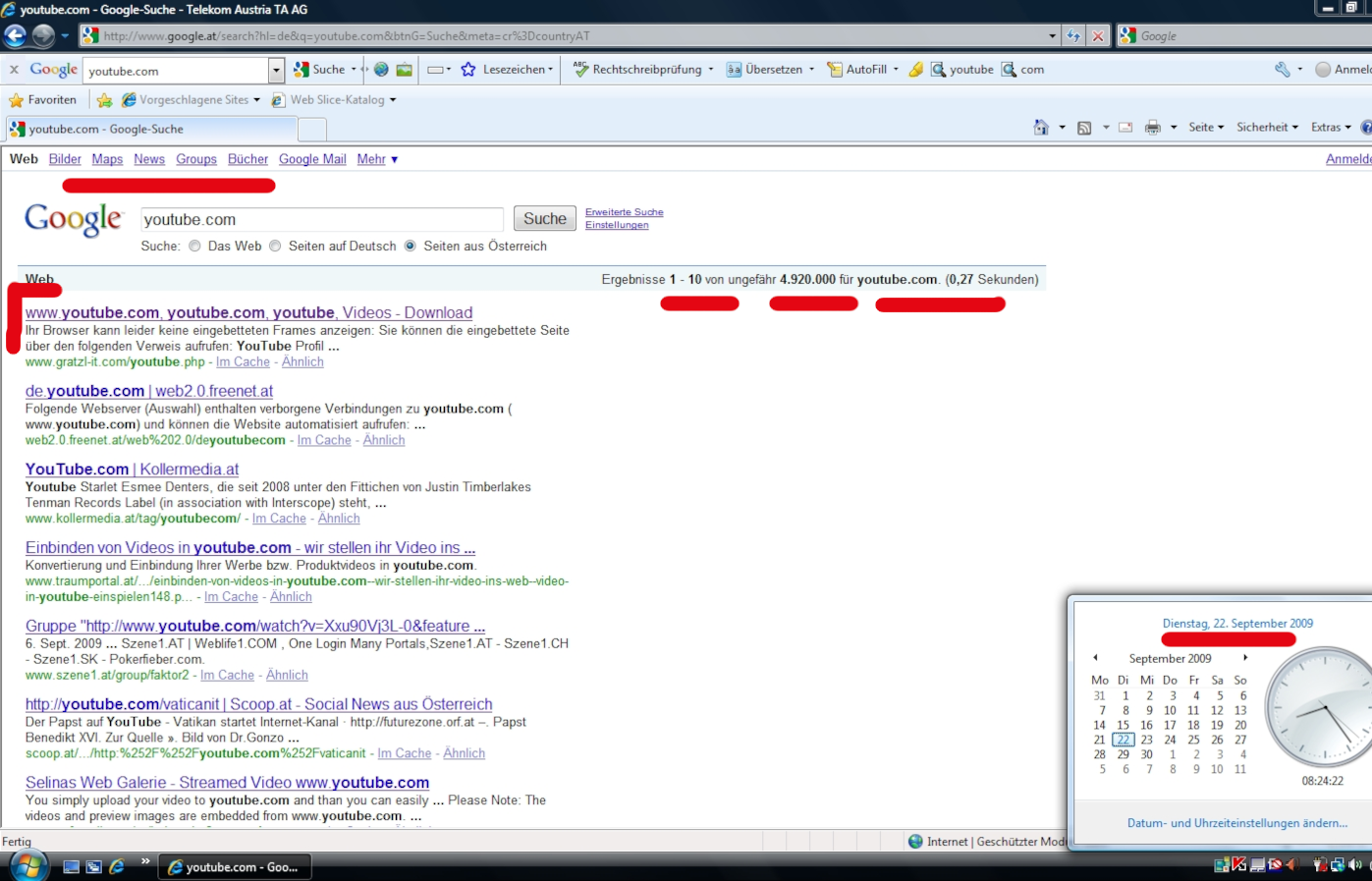The width and height of the screenshot is (1372, 881).
Task: Click the red Stop loading icon
Action: point(1098,36)
